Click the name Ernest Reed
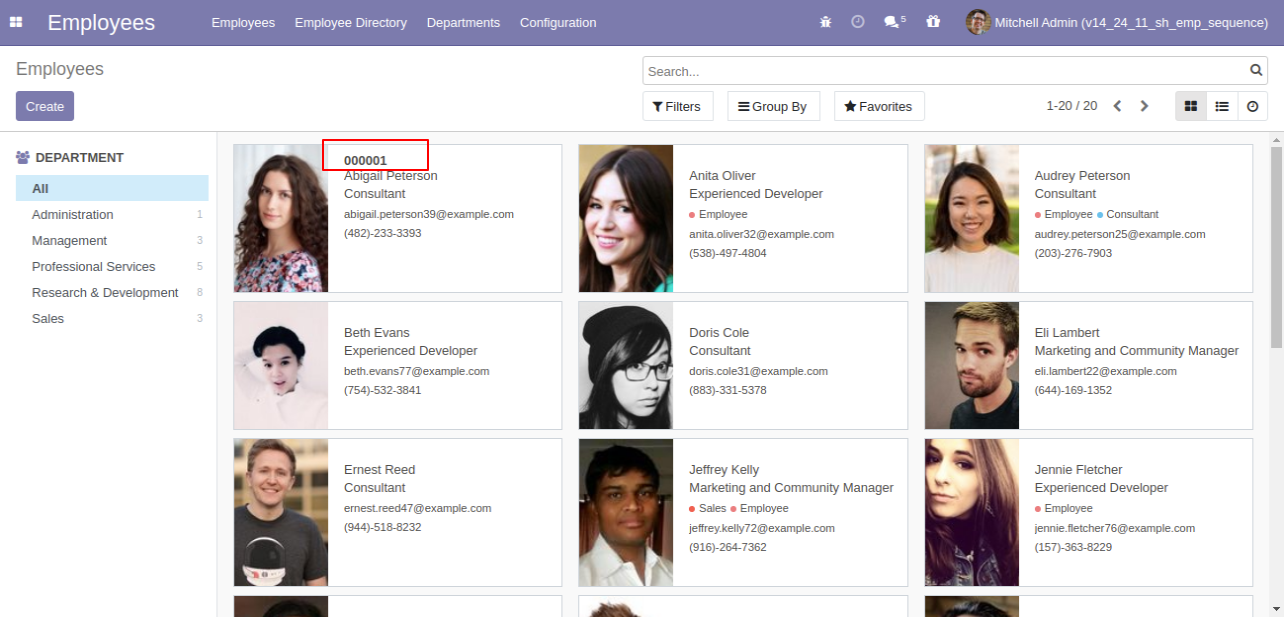This screenshot has height=617, width=1284. (380, 470)
